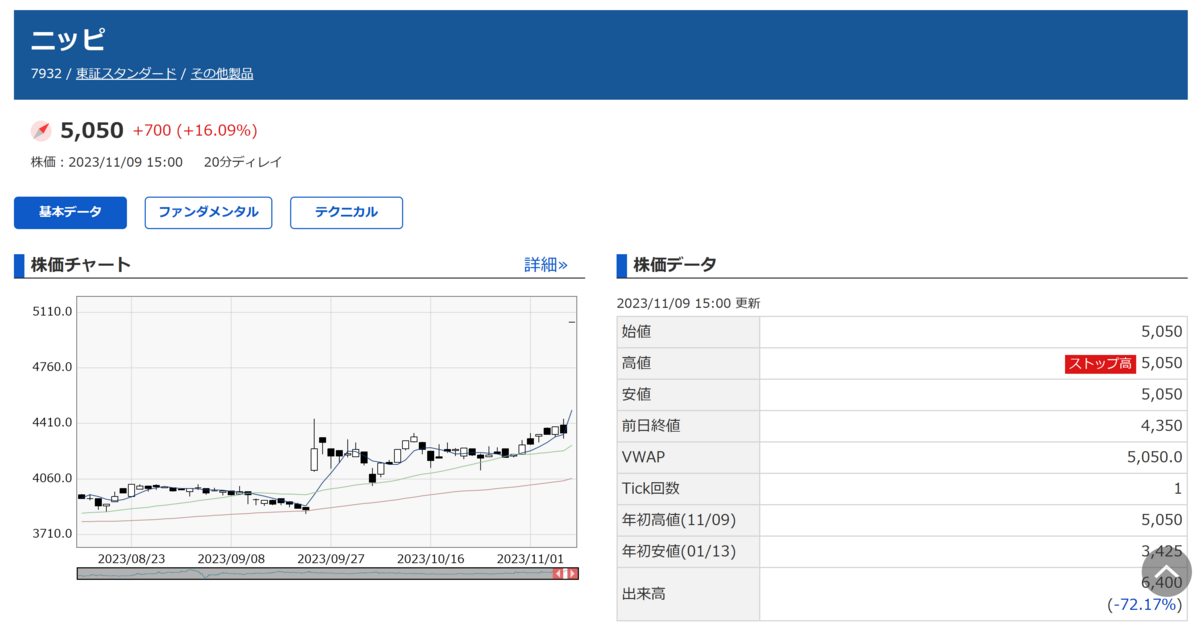Click the 始値 row label
This screenshot has width=1200, height=629.
(x=636, y=332)
